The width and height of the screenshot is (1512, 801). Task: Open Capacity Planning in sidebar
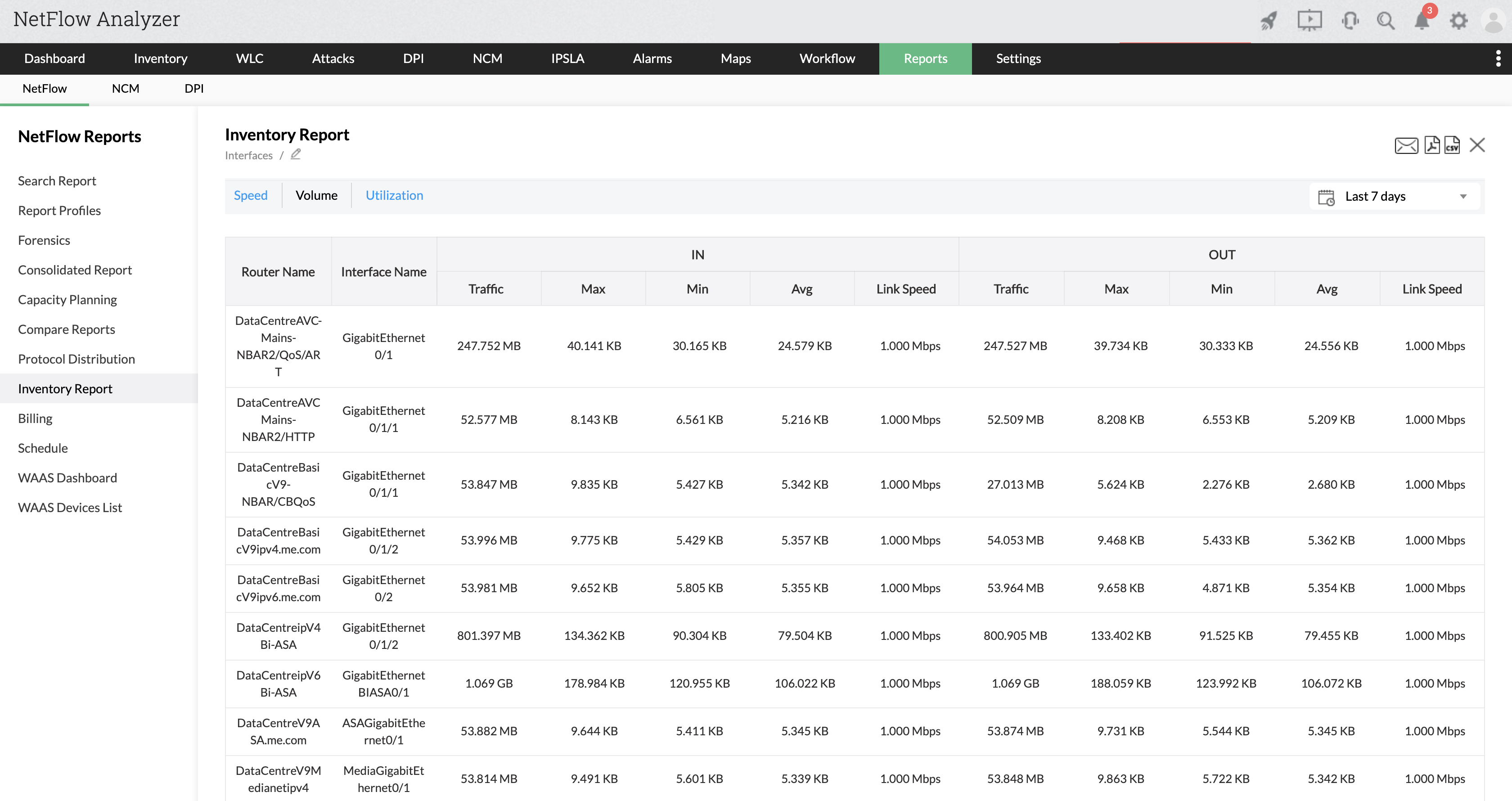coord(67,300)
